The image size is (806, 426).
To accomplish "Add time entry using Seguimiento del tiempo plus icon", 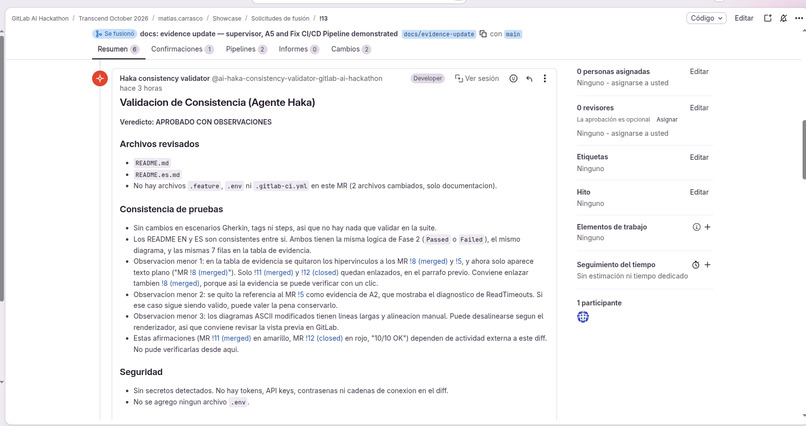I will 707,265.
